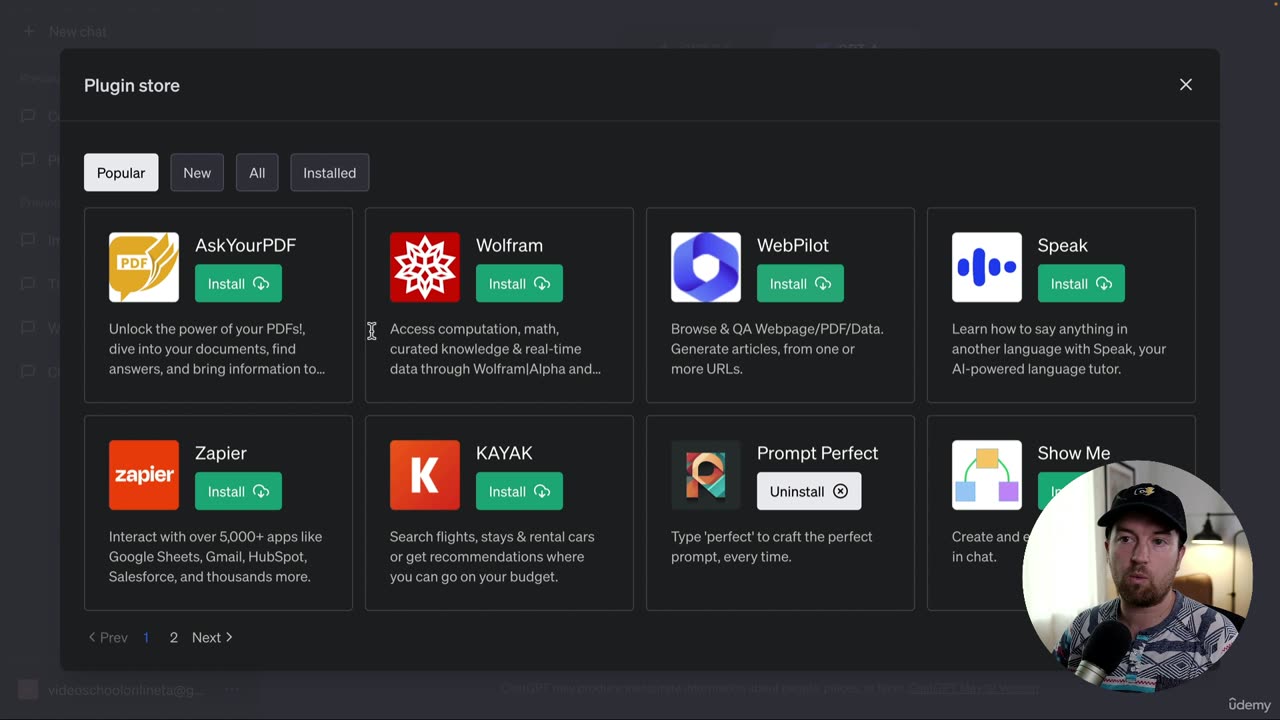
Task: Click the 'Interact with over 5,000+ apps' description
Action: 215,557
